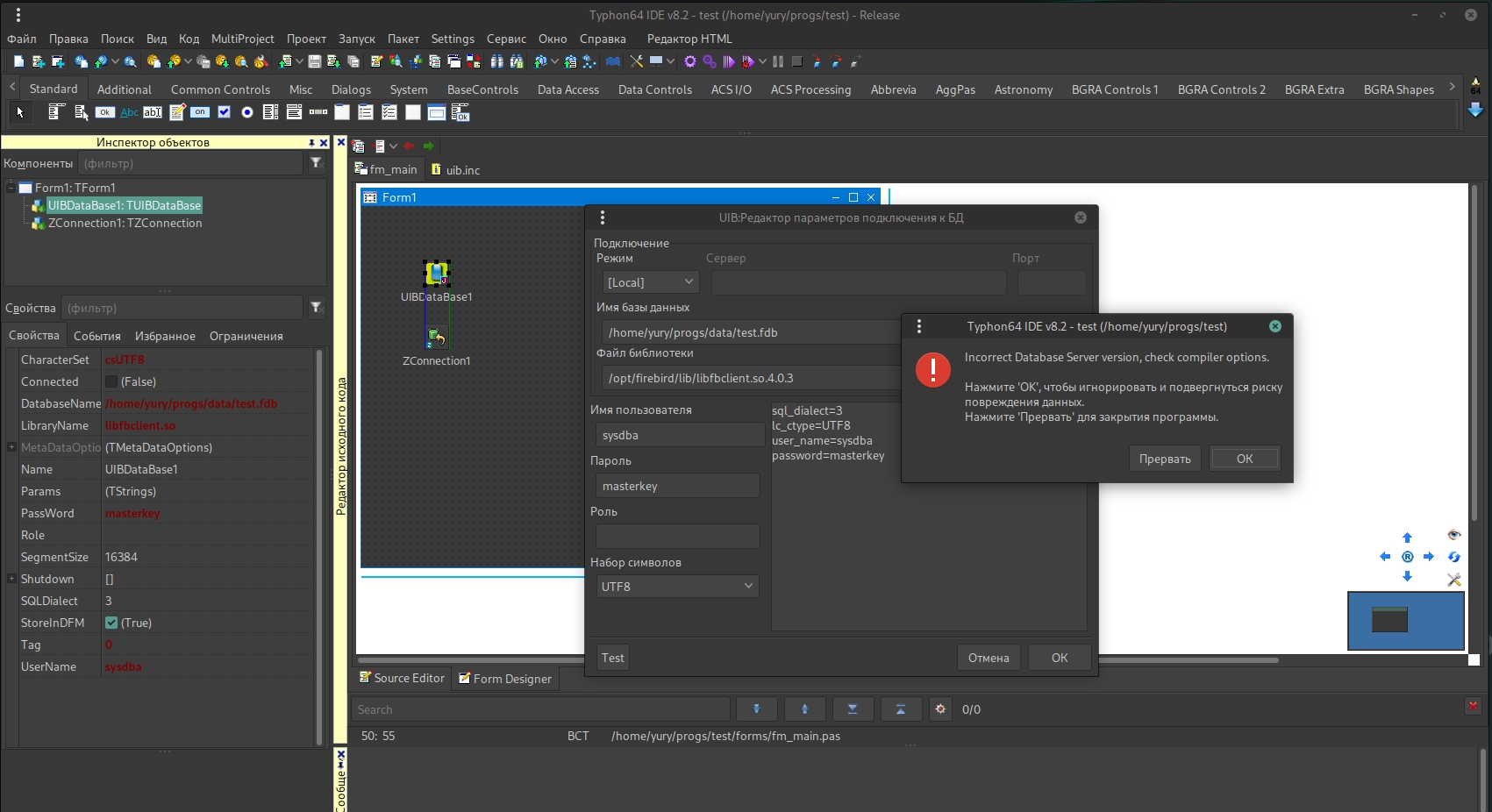Open the uib.inc editor tab
The width and height of the screenshot is (1492, 812).
click(456, 169)
